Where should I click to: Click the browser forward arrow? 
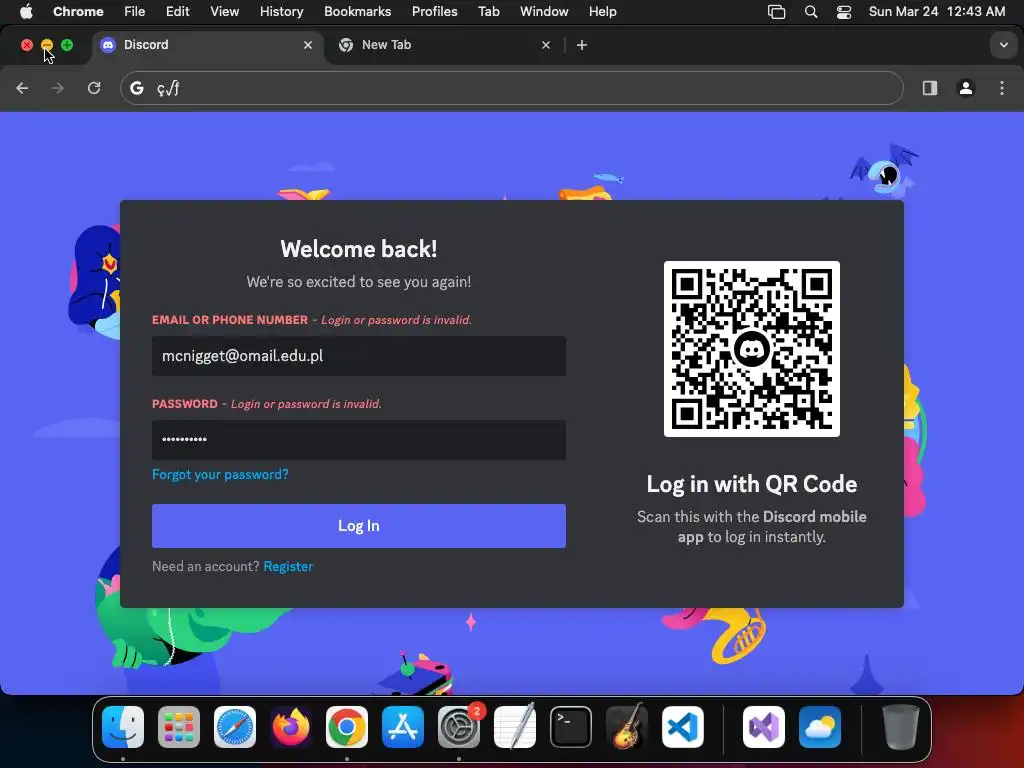coord(58,88)
